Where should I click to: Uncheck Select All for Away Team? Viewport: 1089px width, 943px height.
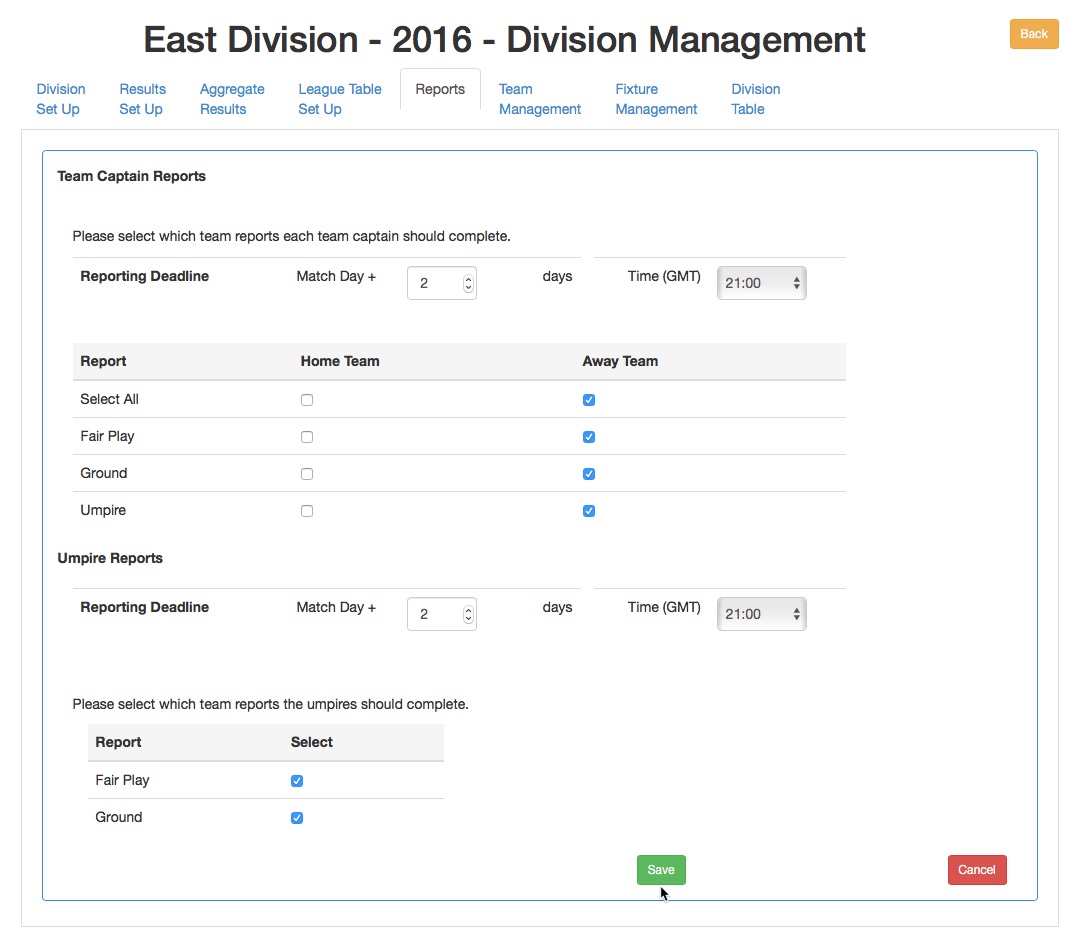pyautogui.click(x=589, y=400)
